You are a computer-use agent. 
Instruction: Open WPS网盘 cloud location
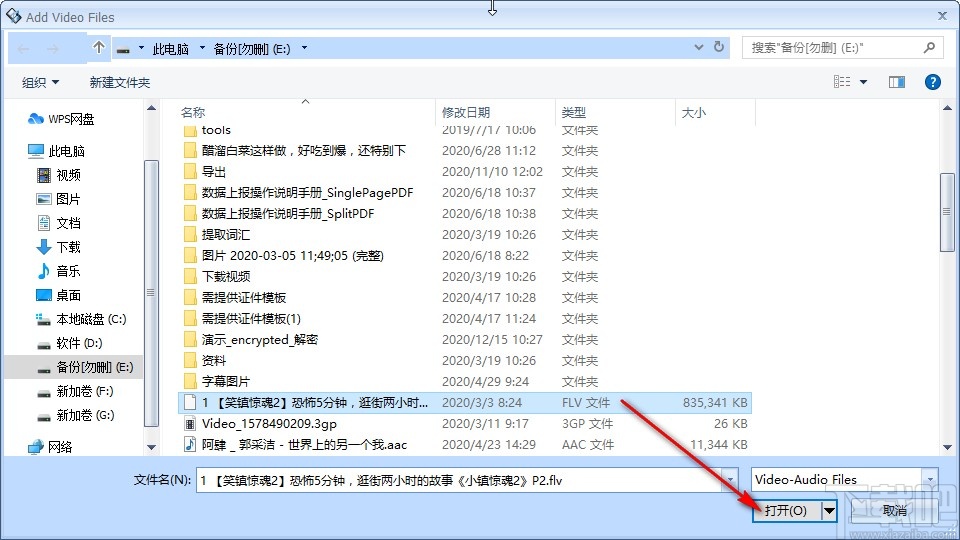pyautogui.click(x=61, y=119)
